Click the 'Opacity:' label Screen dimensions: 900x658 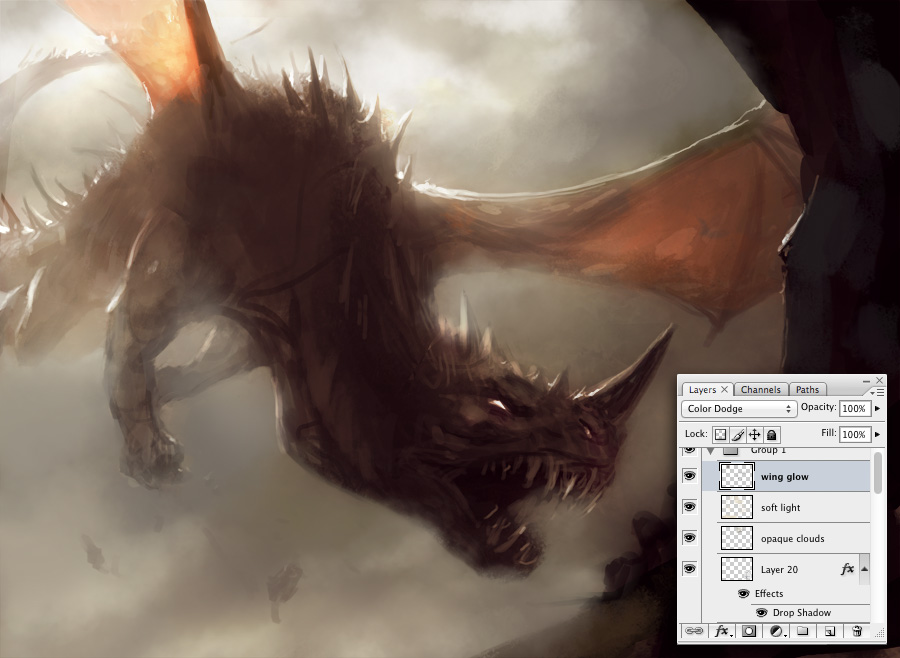(x=818, y=407)
